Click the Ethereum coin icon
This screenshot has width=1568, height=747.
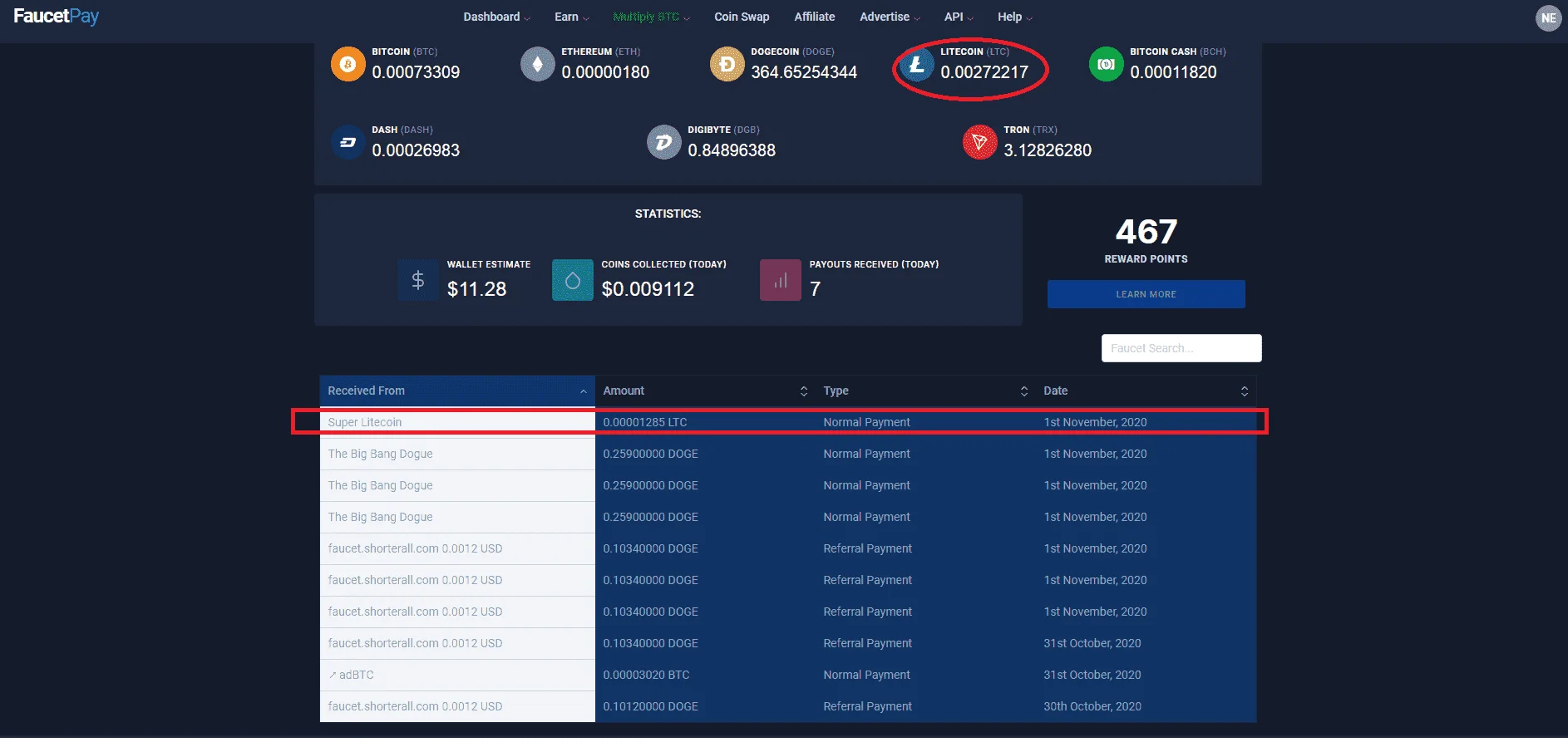point(537,64)
